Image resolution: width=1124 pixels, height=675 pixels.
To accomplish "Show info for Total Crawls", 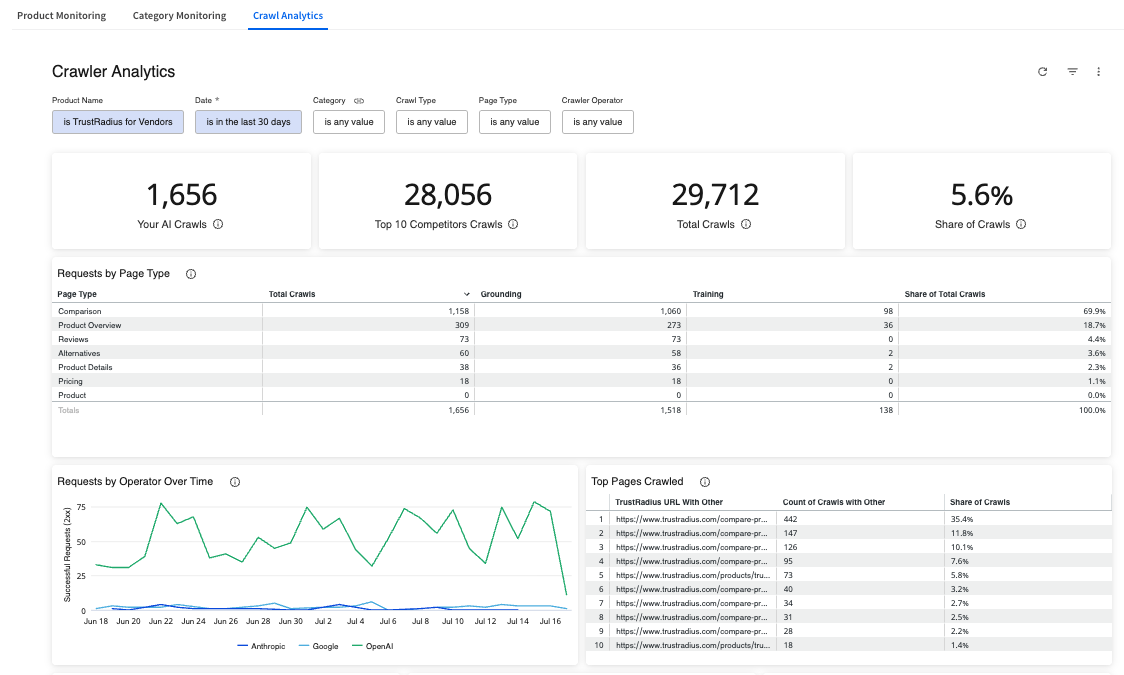I will tap(746, 224).
